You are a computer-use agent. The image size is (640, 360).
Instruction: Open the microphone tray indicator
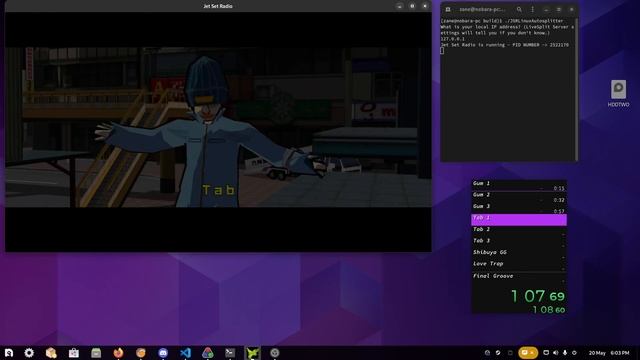click(x=565, y=353)
